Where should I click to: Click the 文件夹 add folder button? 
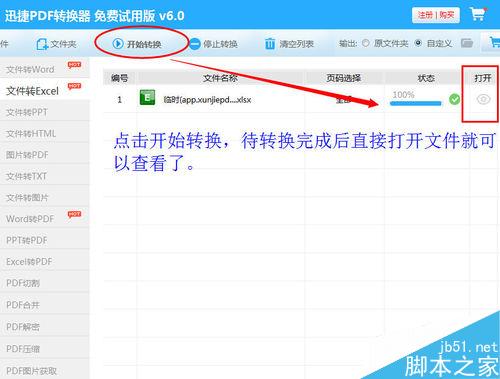pos(56,44)
